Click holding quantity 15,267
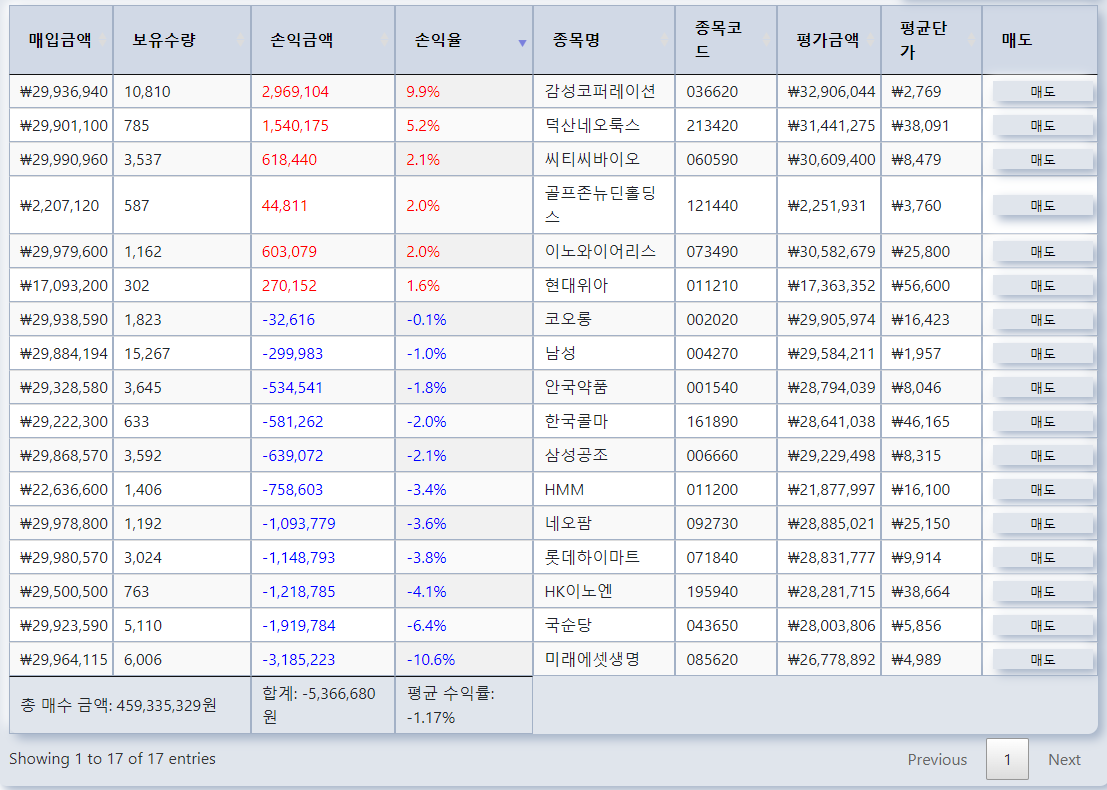 [x=147, y=354]
